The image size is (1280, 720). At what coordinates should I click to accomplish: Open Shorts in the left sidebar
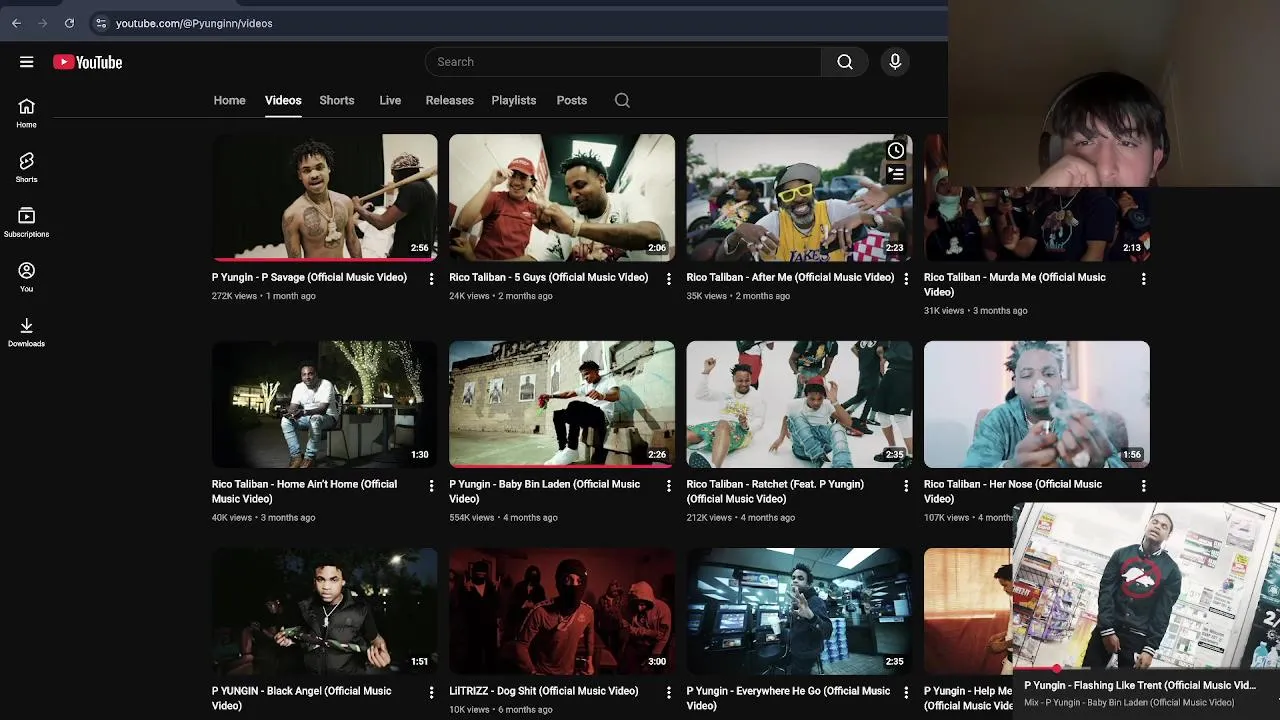(27, 168)
